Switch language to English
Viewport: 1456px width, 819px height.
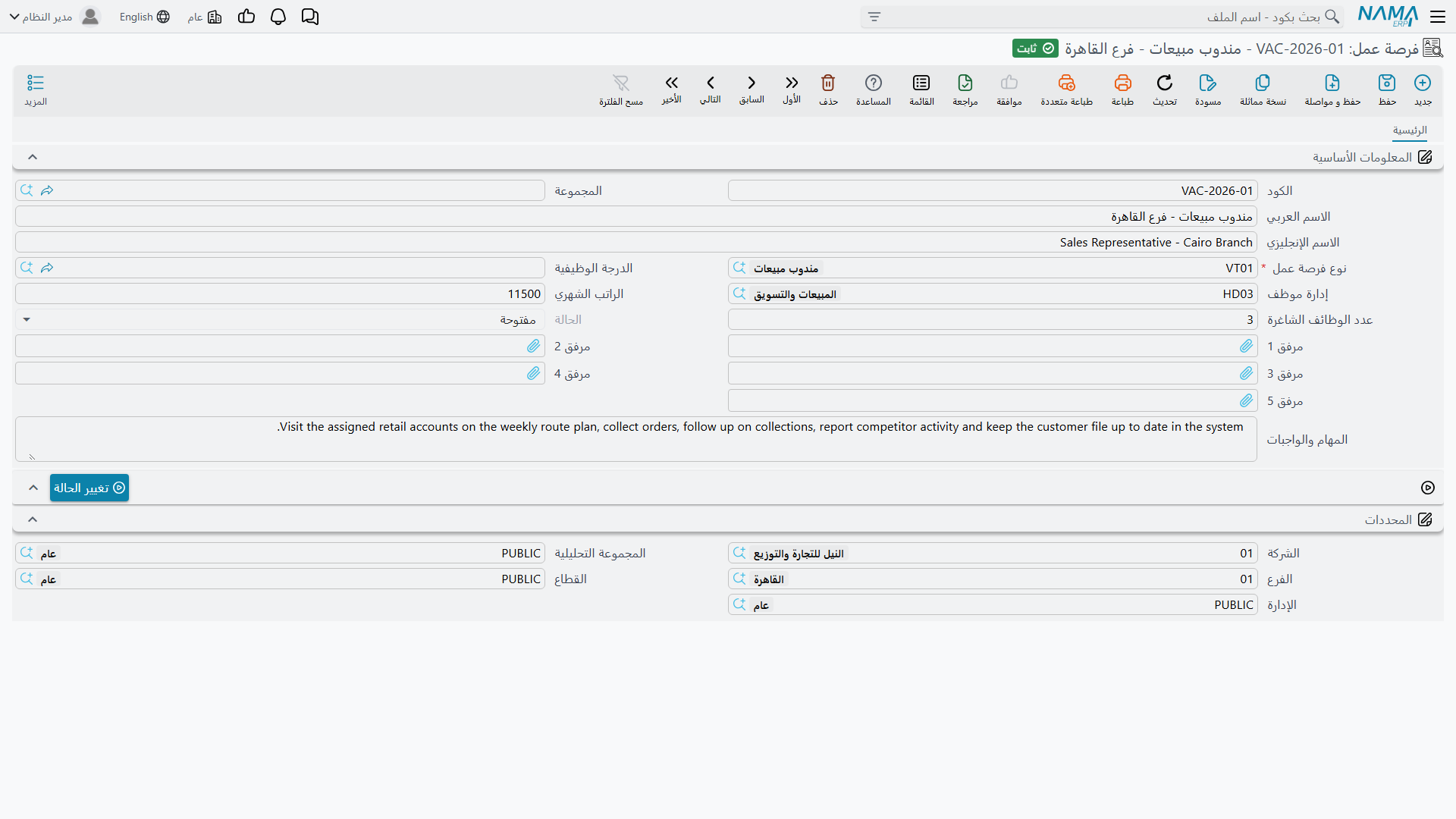[144, 17]
